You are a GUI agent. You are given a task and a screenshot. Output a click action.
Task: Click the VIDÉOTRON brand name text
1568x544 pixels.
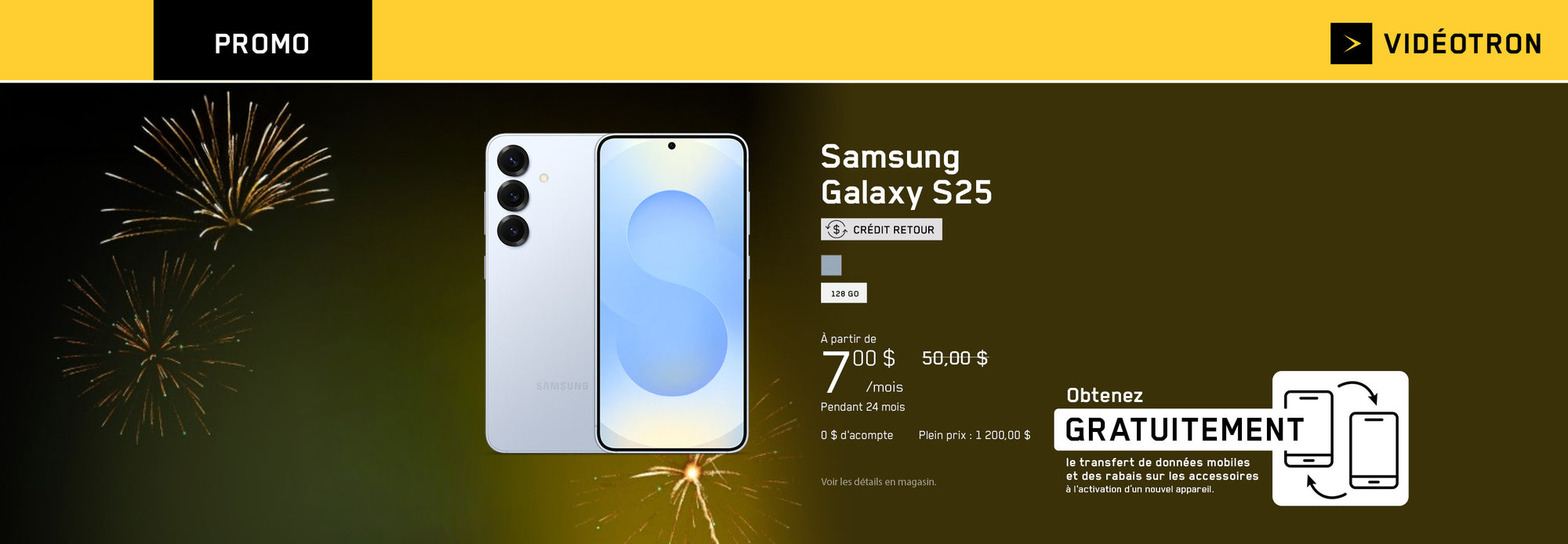tap(1463, 44)
